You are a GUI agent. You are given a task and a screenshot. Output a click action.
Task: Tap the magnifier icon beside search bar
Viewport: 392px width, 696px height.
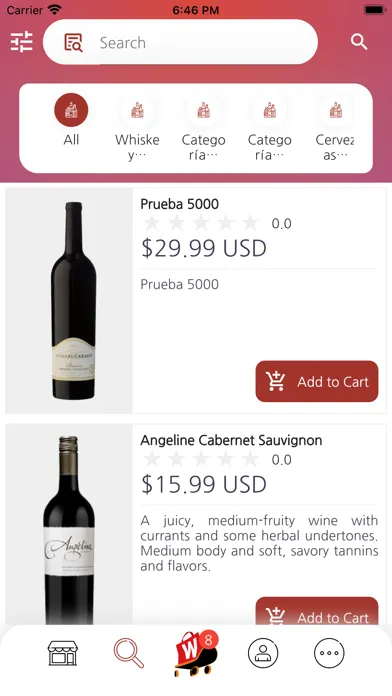[x=359, y=42]
